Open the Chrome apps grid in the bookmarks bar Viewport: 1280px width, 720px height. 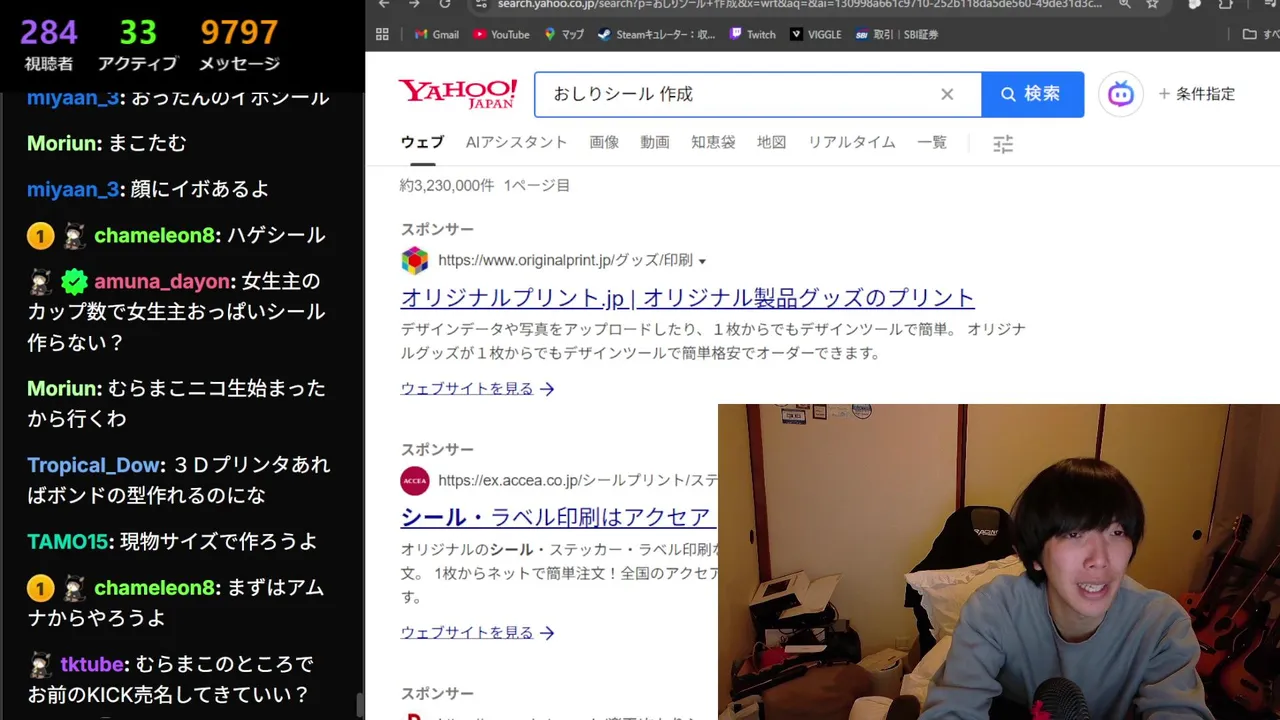(382, 34)
